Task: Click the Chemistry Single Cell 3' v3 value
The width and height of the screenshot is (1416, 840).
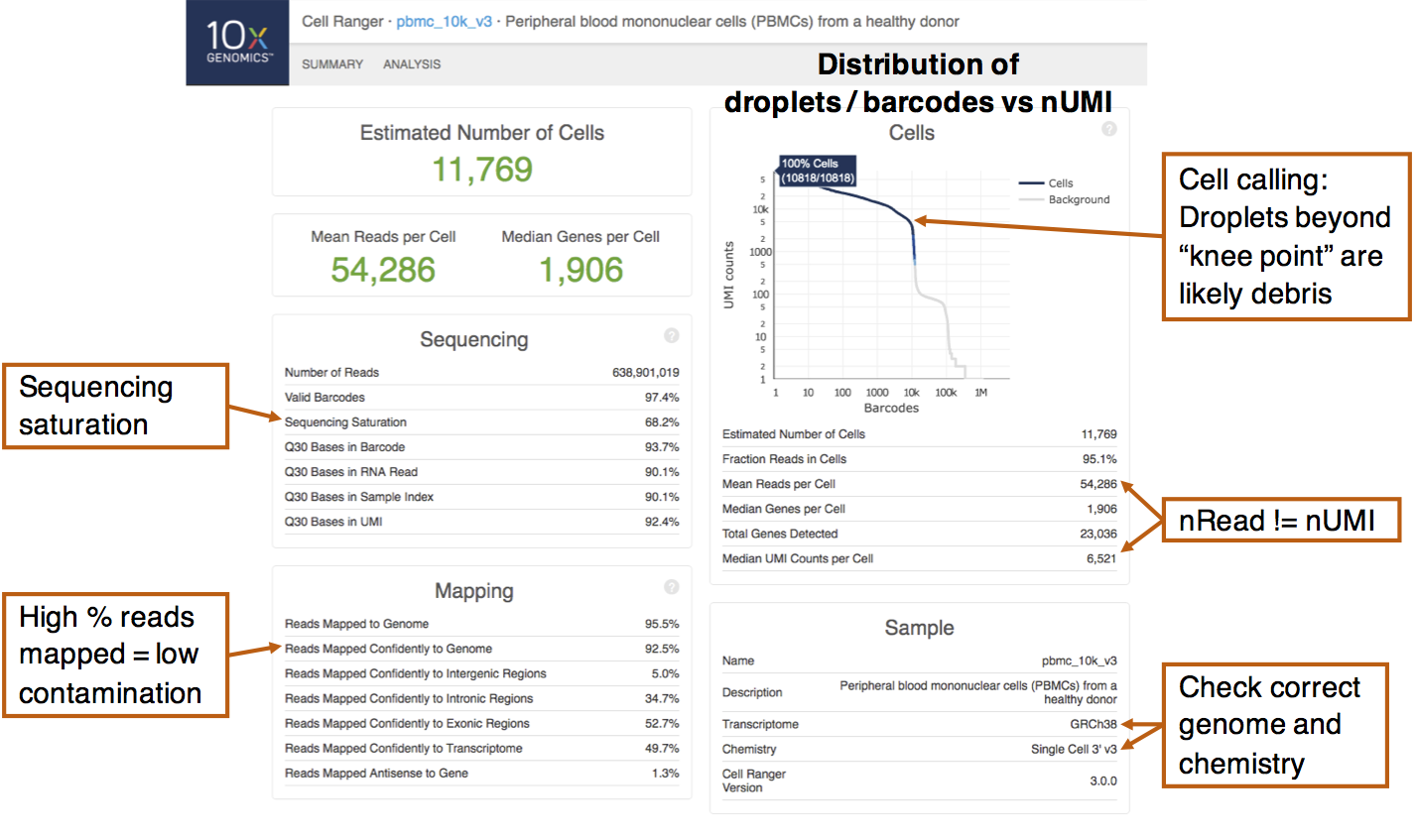Action: [x=1073, y=749]
